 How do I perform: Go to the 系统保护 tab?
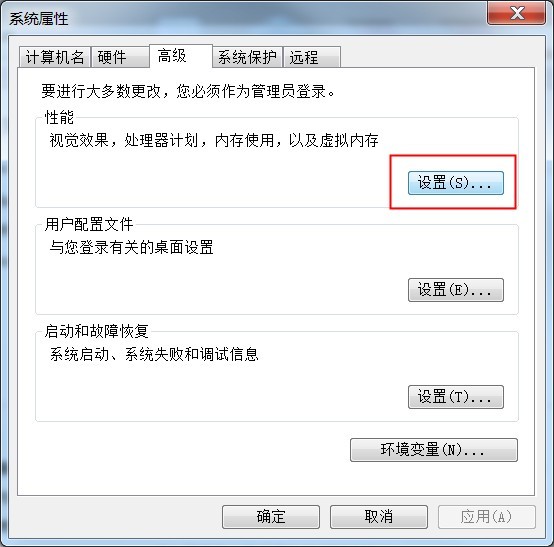(x=247, y=57)
